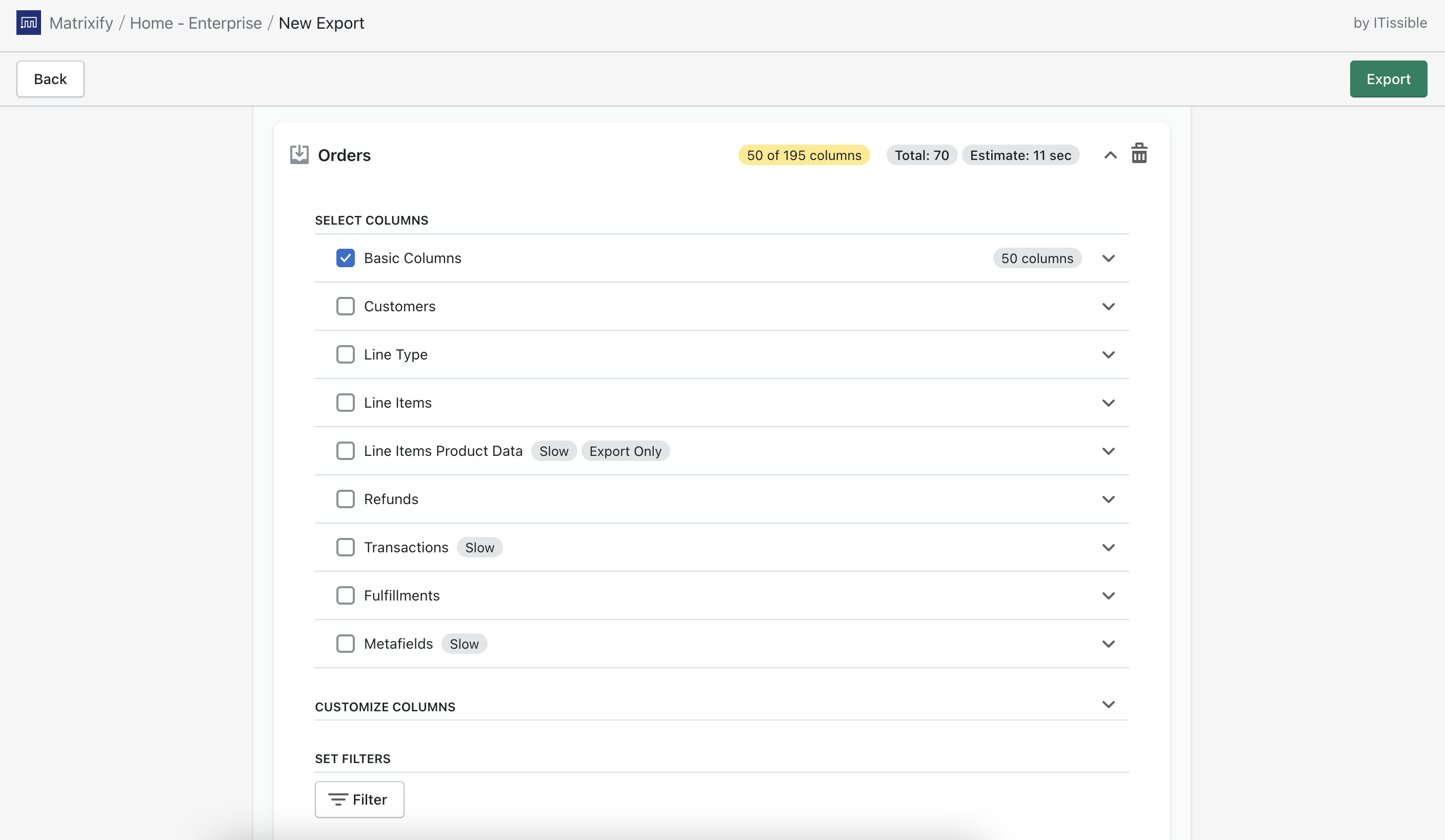The height and width of the screenshot is (840, 1445).
Task: Collapse the Orders section with up chevron
Action: point(1110,155)
